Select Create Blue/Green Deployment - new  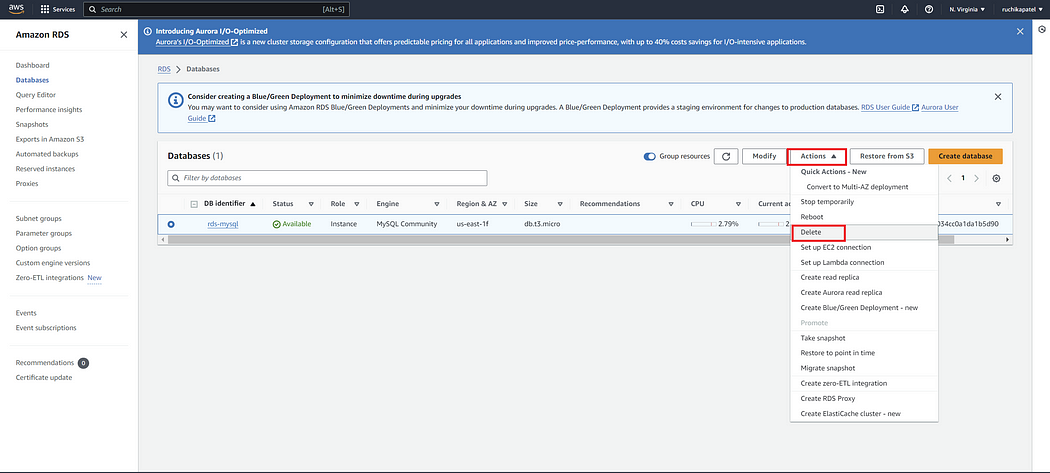pyautogui.click(x=864, y=308)
